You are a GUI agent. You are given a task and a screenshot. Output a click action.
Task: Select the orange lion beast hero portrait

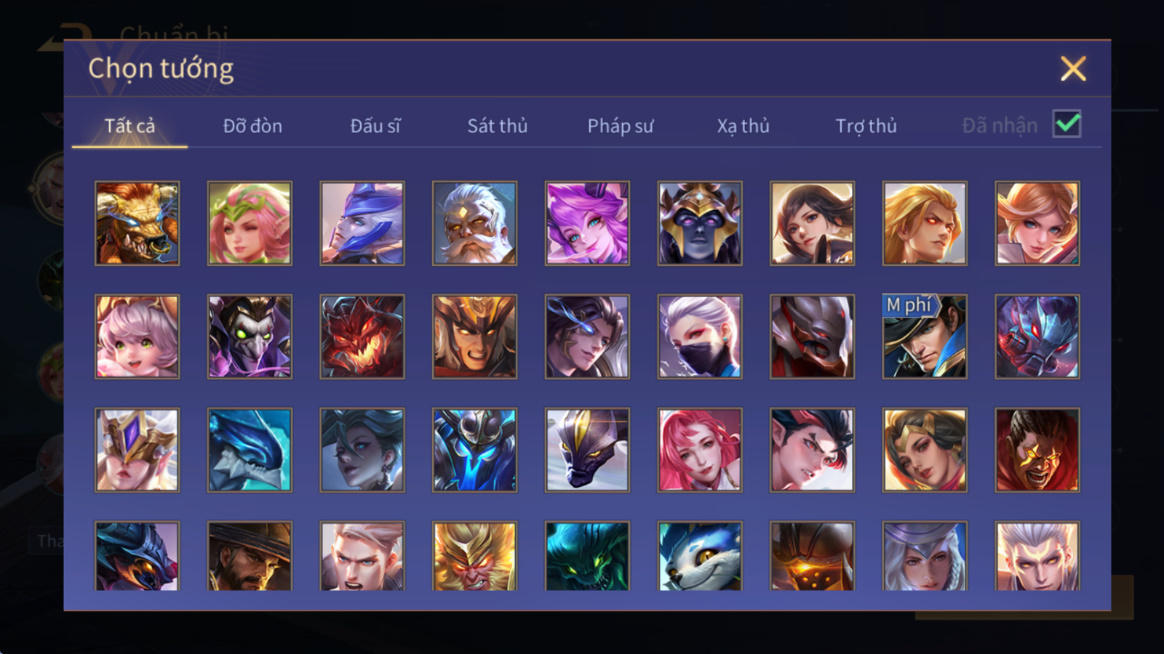tap(137, 223)
